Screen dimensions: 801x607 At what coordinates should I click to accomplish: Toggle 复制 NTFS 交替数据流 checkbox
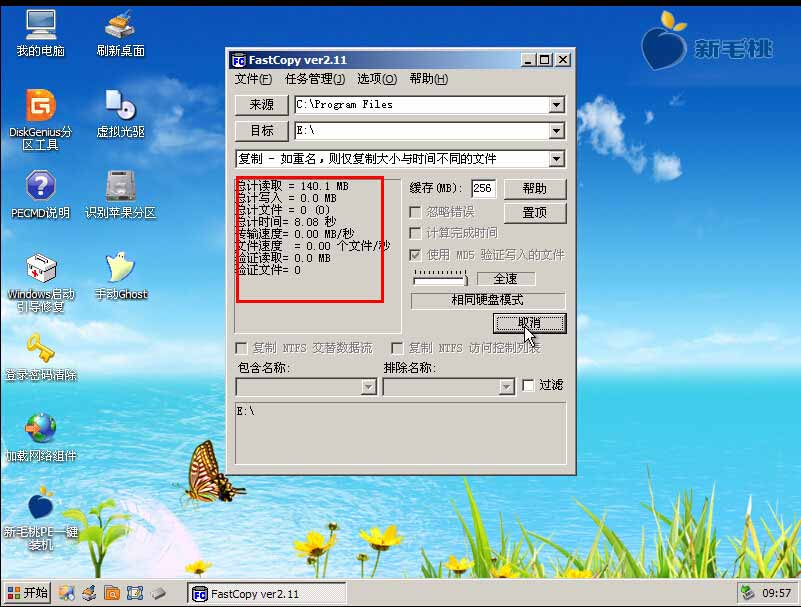tap(241, 348)
